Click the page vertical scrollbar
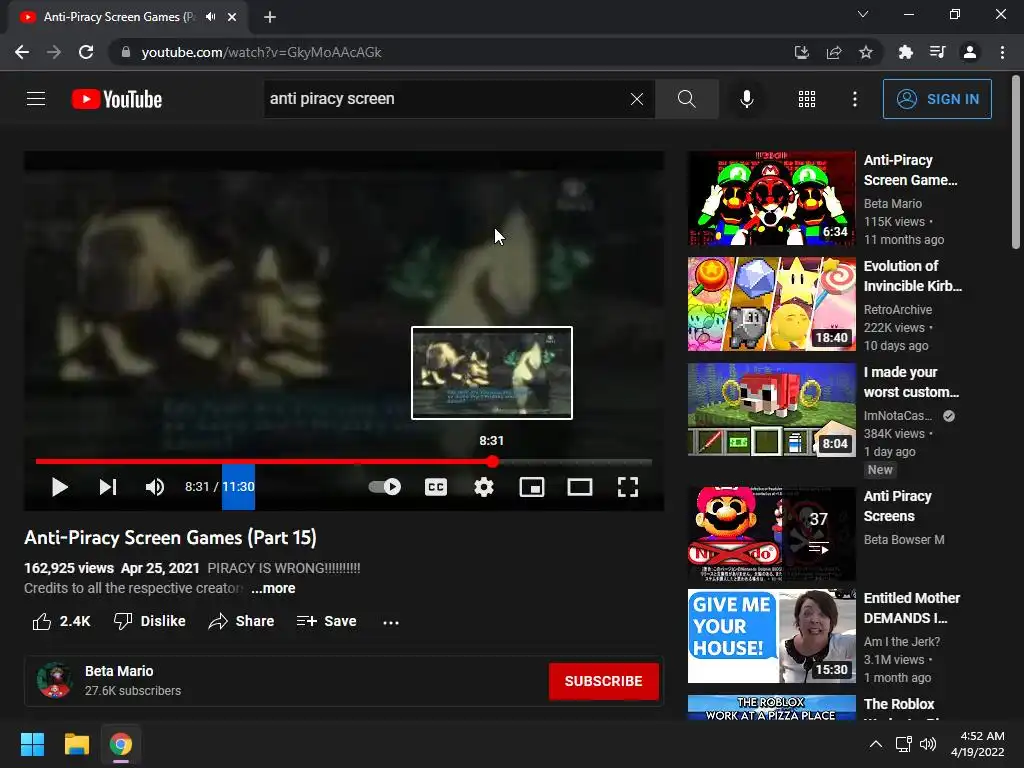1024x768 pixels. (x=1016, y=163)
